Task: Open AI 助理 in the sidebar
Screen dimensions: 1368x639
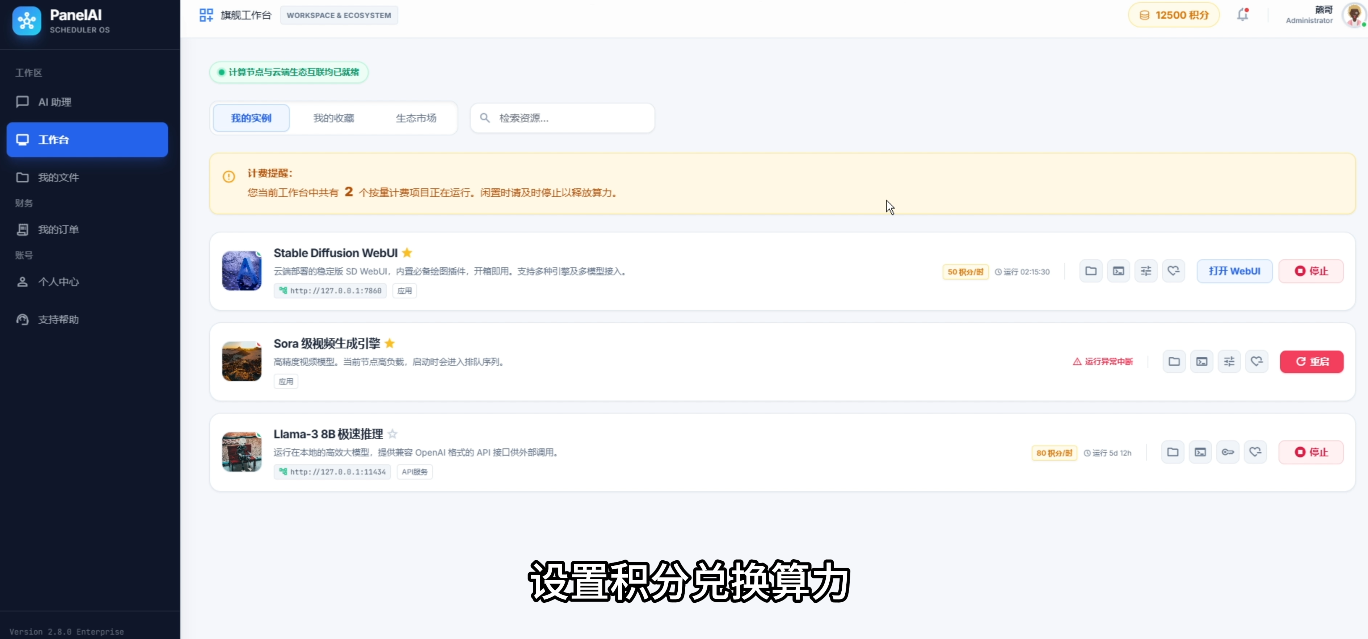Action: click(87, 102)
